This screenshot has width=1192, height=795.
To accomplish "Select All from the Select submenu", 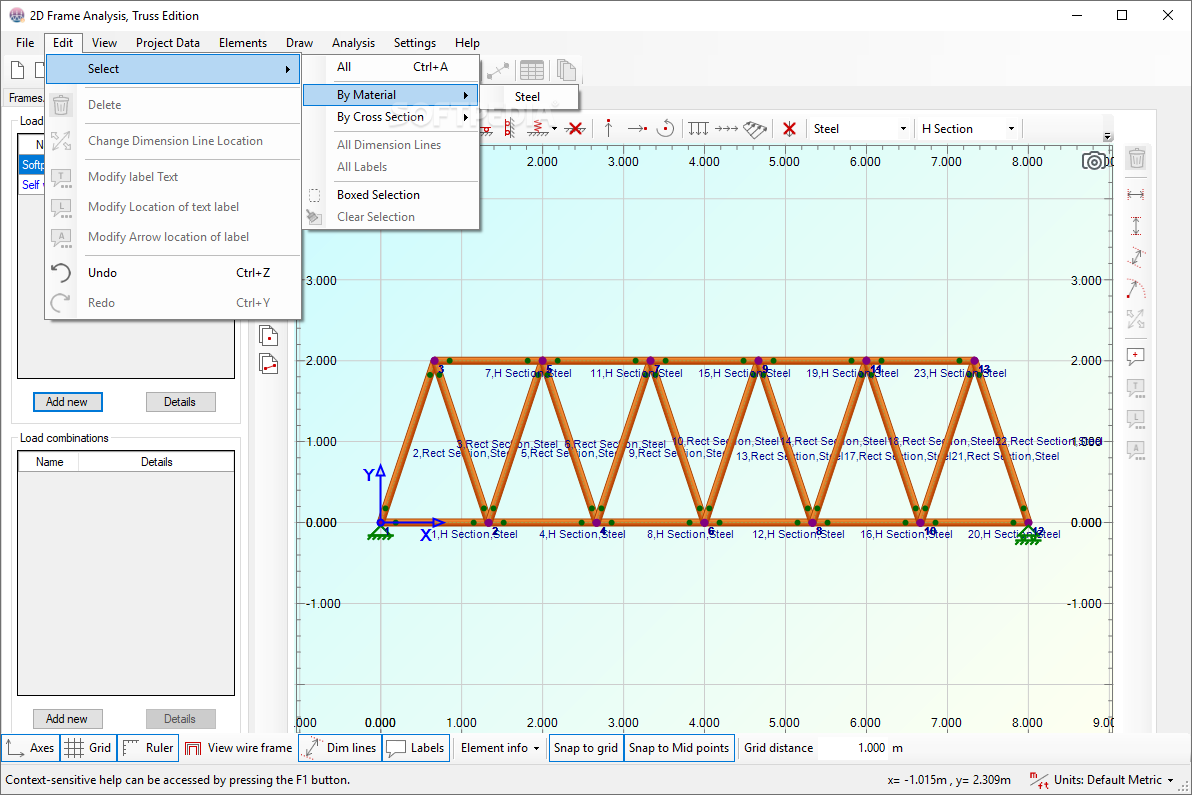I will 391,67.
